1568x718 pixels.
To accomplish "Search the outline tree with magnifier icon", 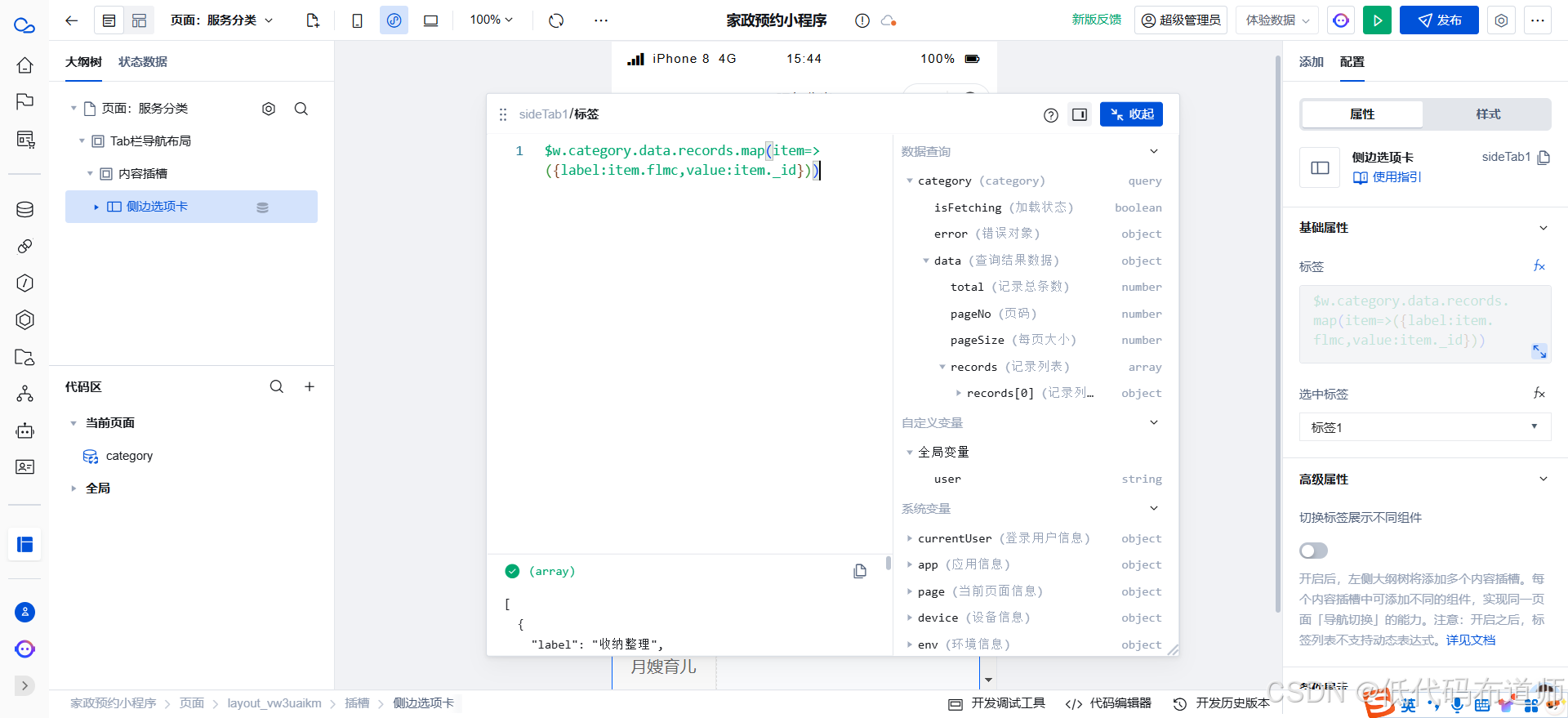I will 301,109.
